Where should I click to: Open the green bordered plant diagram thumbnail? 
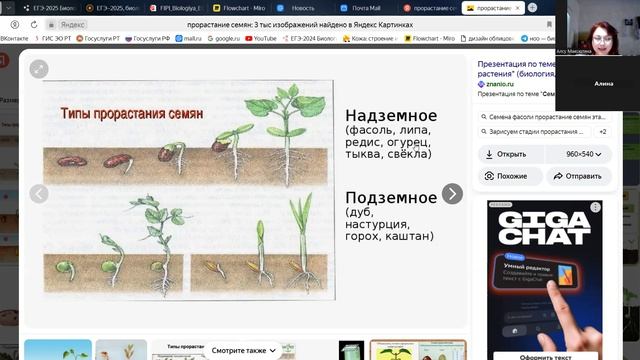[418, 349]
